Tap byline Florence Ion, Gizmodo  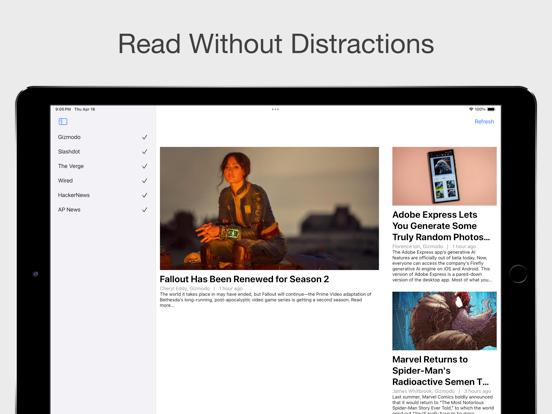418,246
